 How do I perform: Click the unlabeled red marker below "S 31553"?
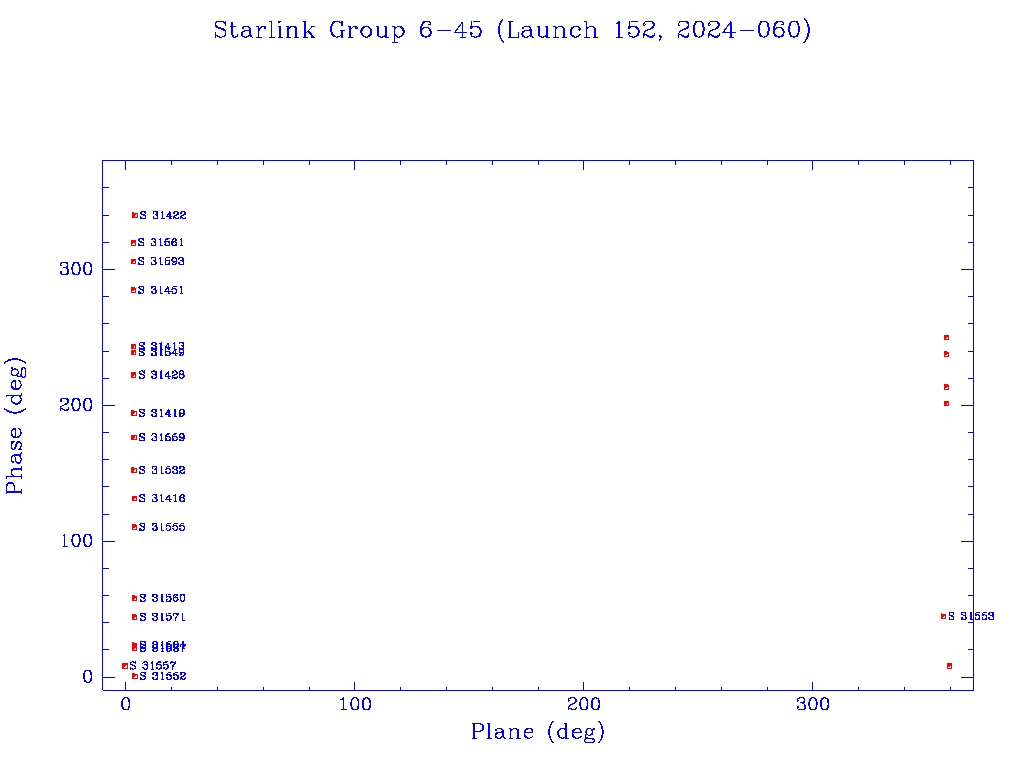pyautogui.click(x=950, y=666)
